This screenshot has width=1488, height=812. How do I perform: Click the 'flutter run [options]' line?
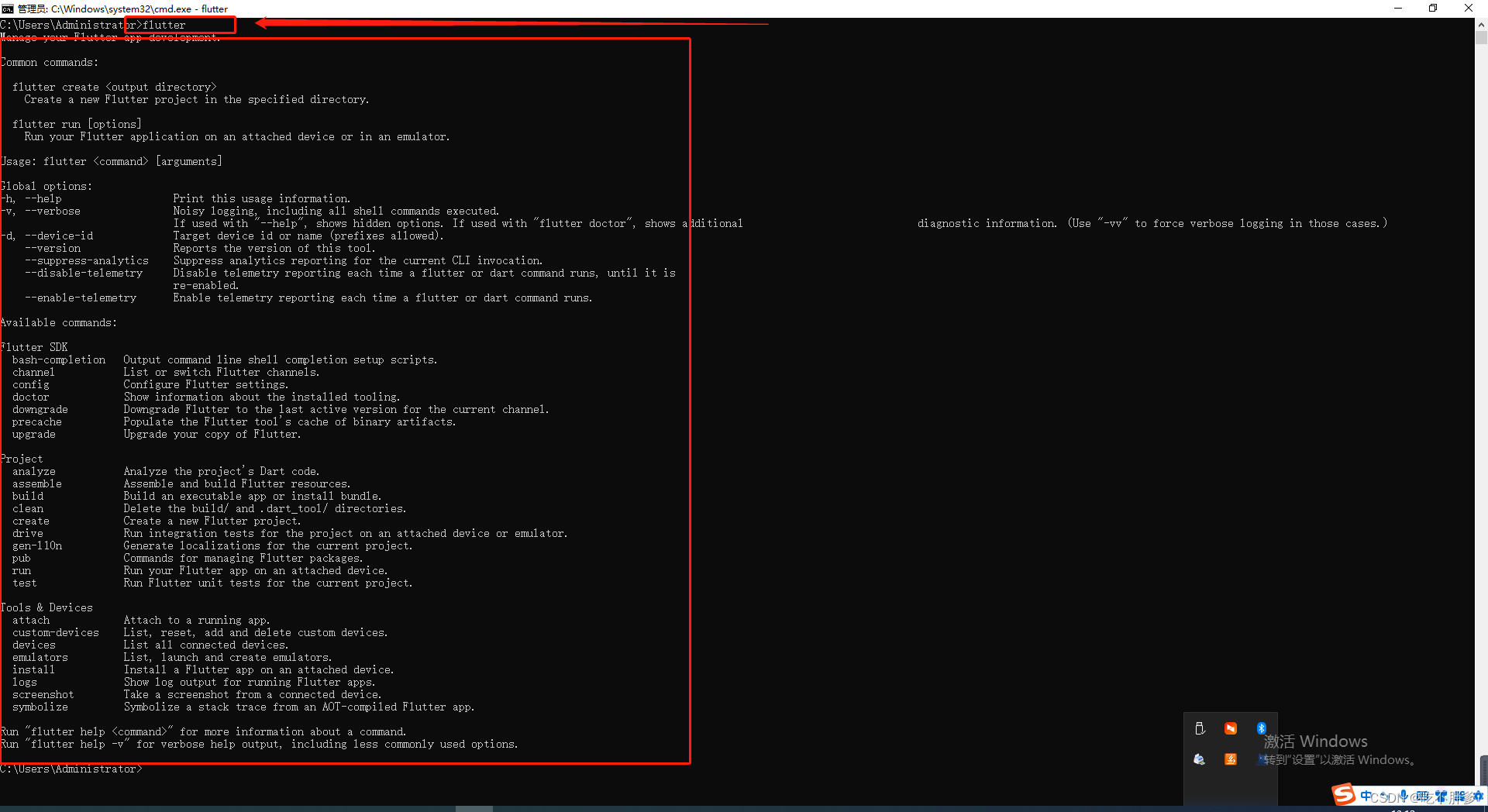click(x=77, y=124)
